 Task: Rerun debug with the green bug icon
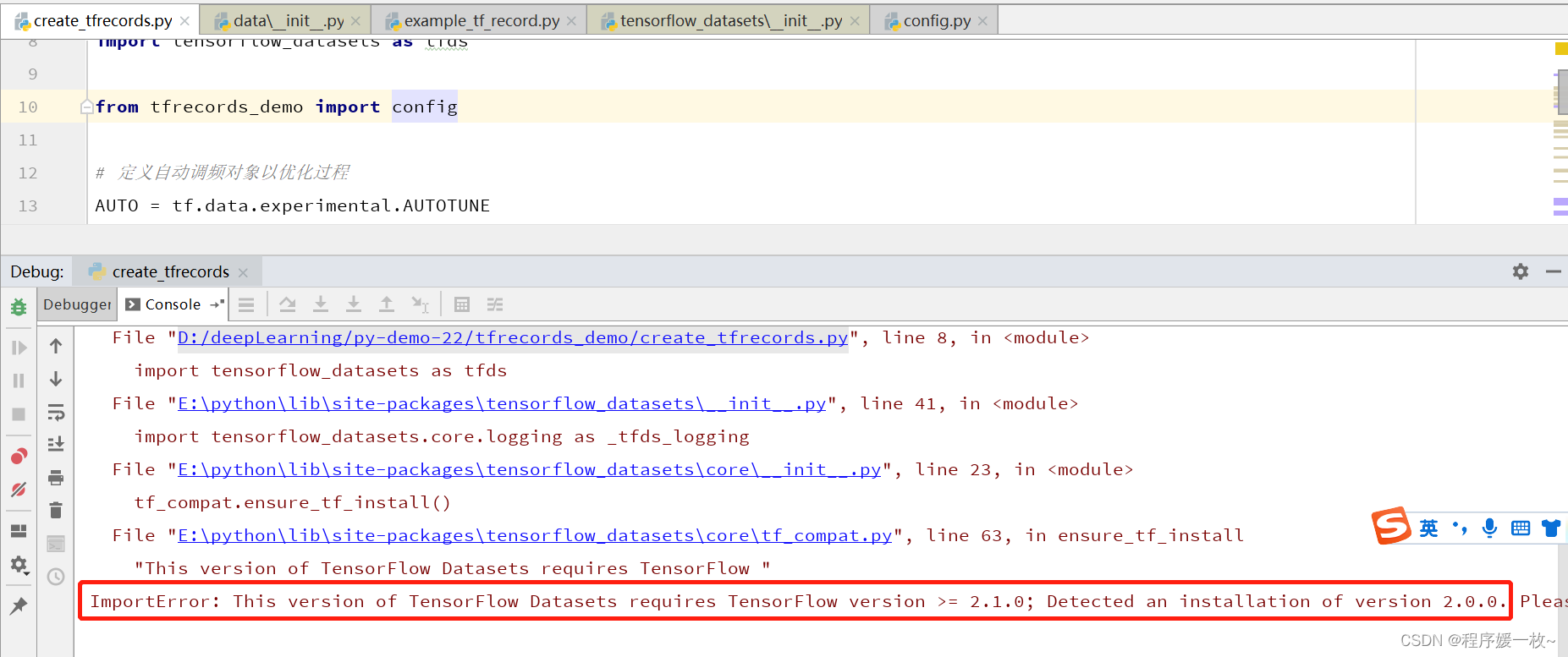coord(19,307)
